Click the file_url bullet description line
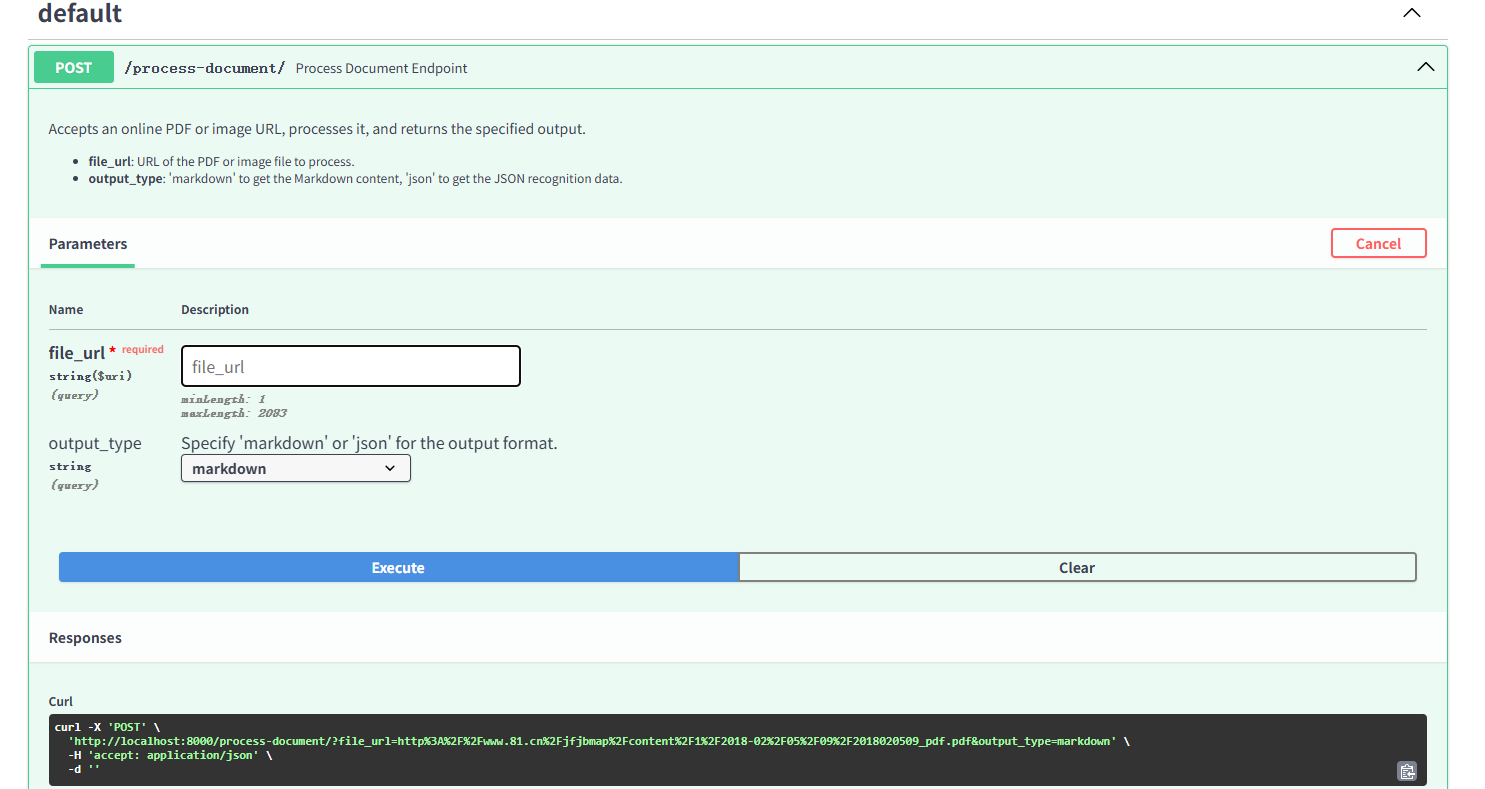 click(x=221, y=161)
